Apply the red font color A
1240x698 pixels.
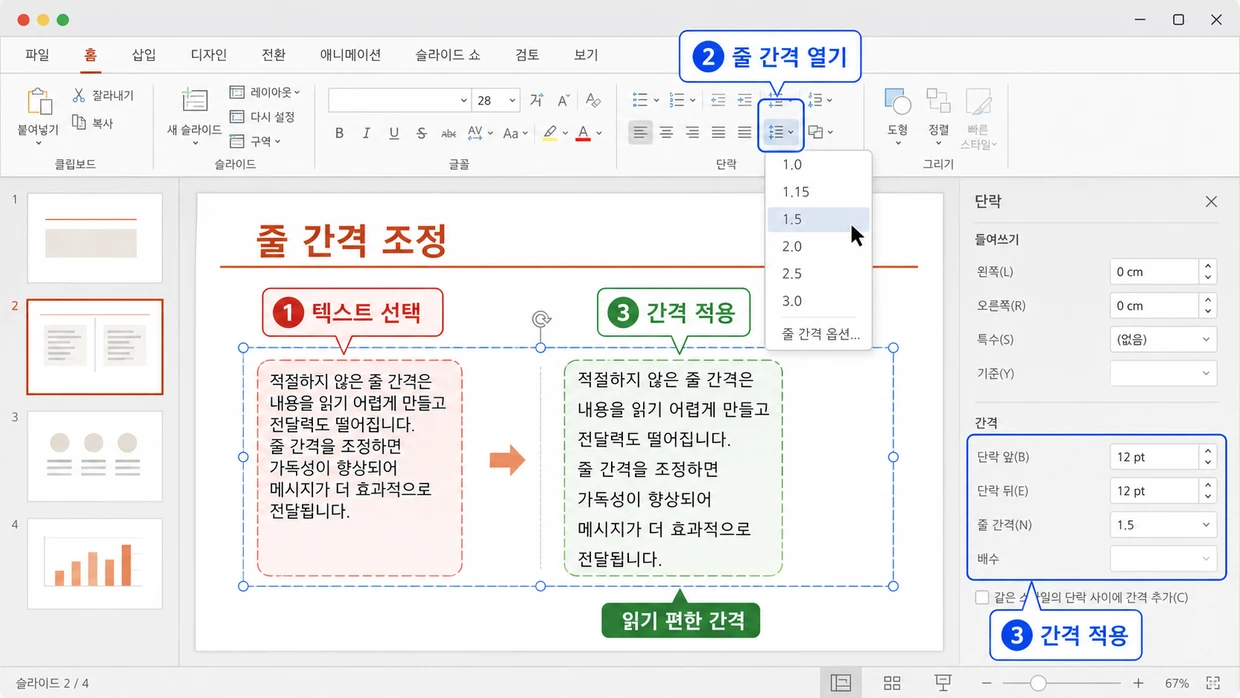[583, 133]
